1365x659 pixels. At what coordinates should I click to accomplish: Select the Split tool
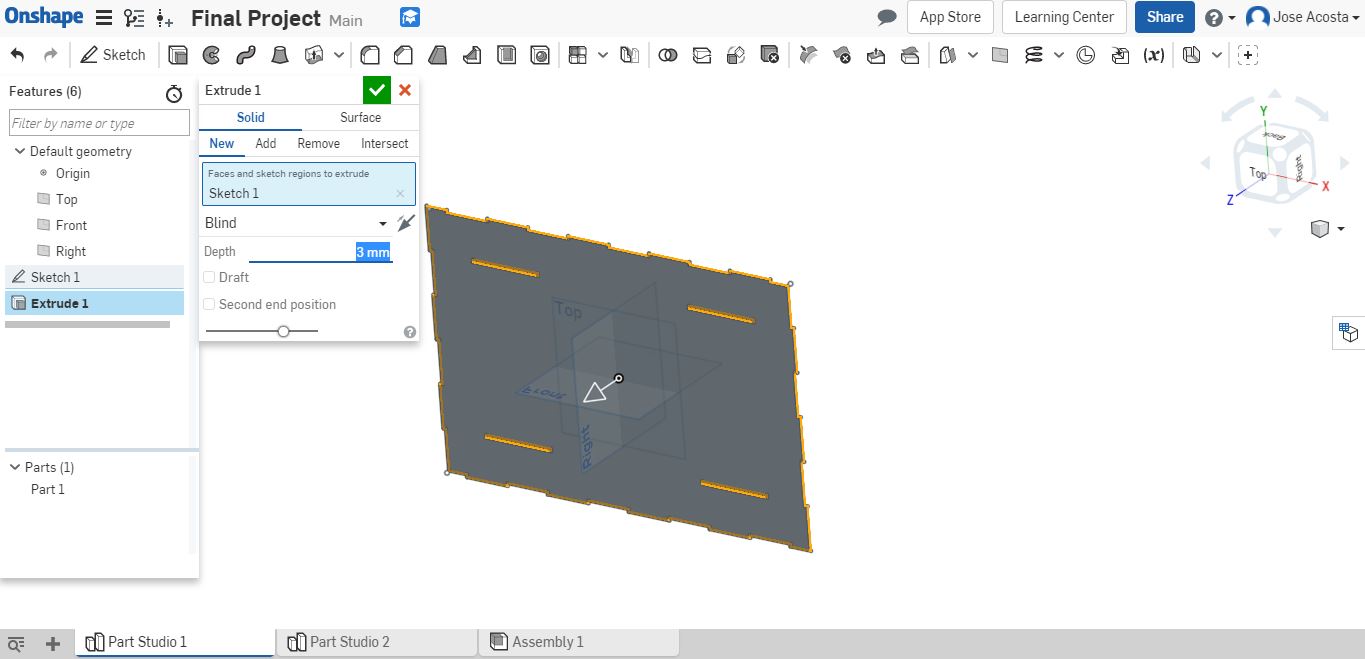(x=702, y=55)
